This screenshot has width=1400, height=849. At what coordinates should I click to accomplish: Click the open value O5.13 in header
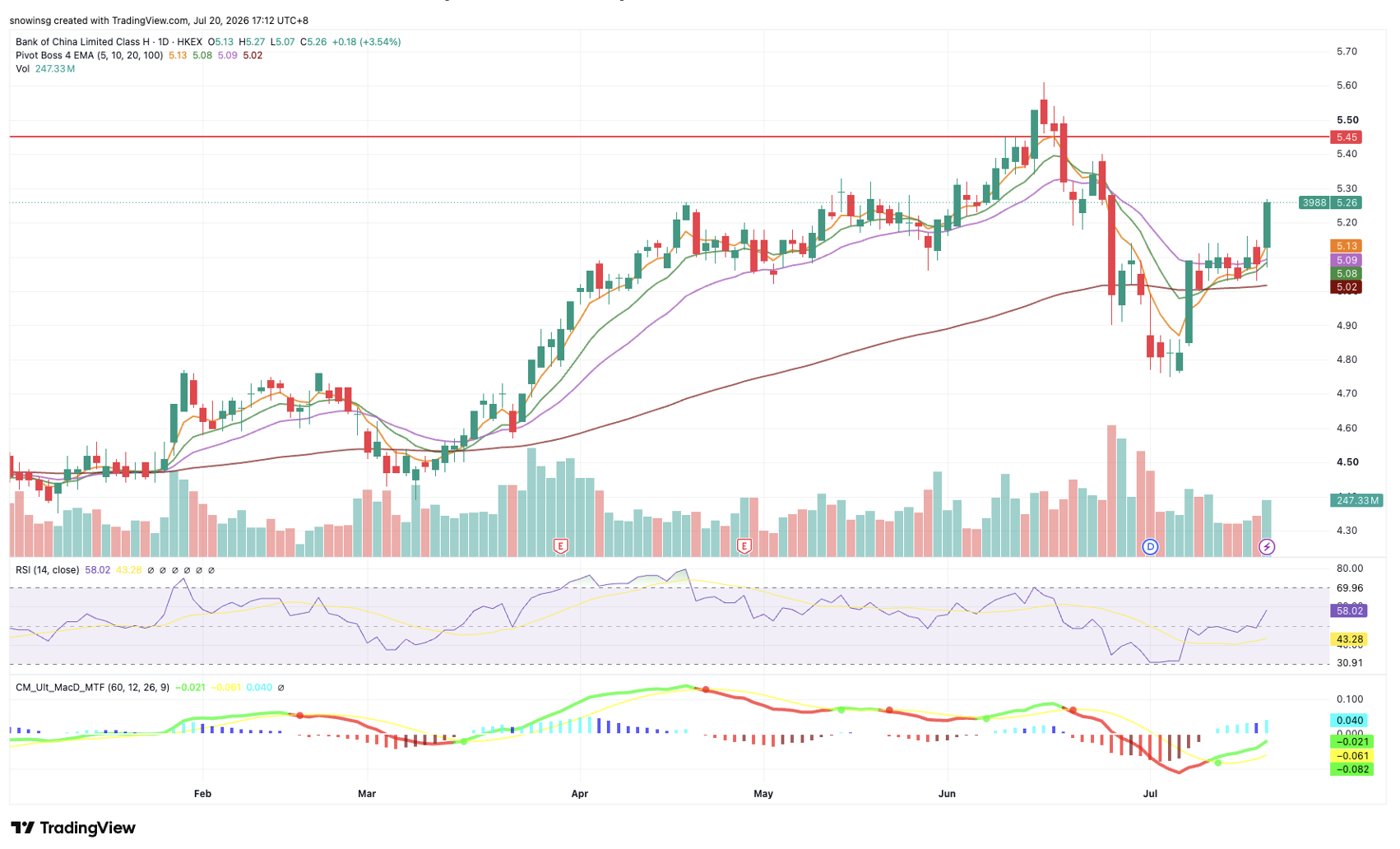(220, 42)
